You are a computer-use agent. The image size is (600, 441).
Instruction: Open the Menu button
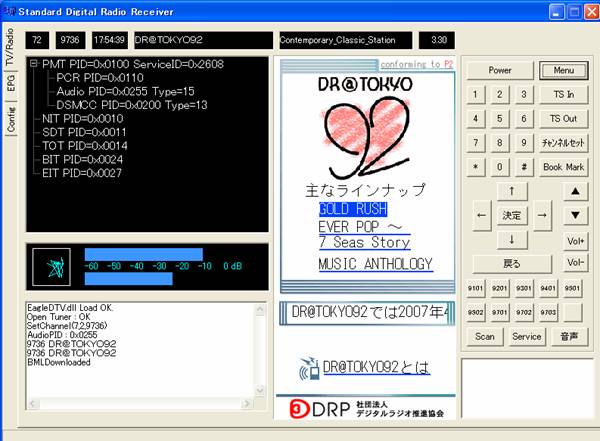564,70
